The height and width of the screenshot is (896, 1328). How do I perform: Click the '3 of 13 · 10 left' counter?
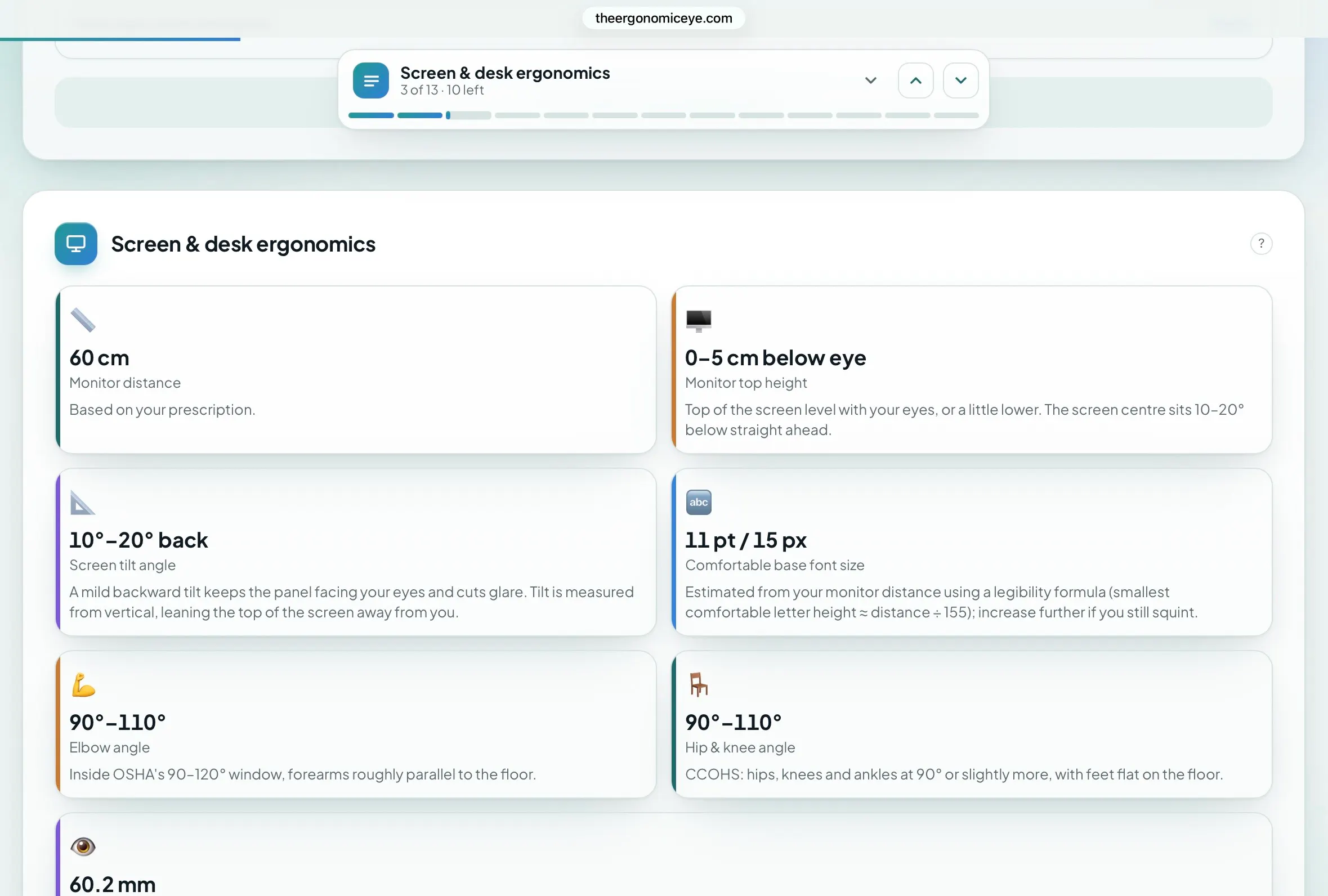(442, 90)
